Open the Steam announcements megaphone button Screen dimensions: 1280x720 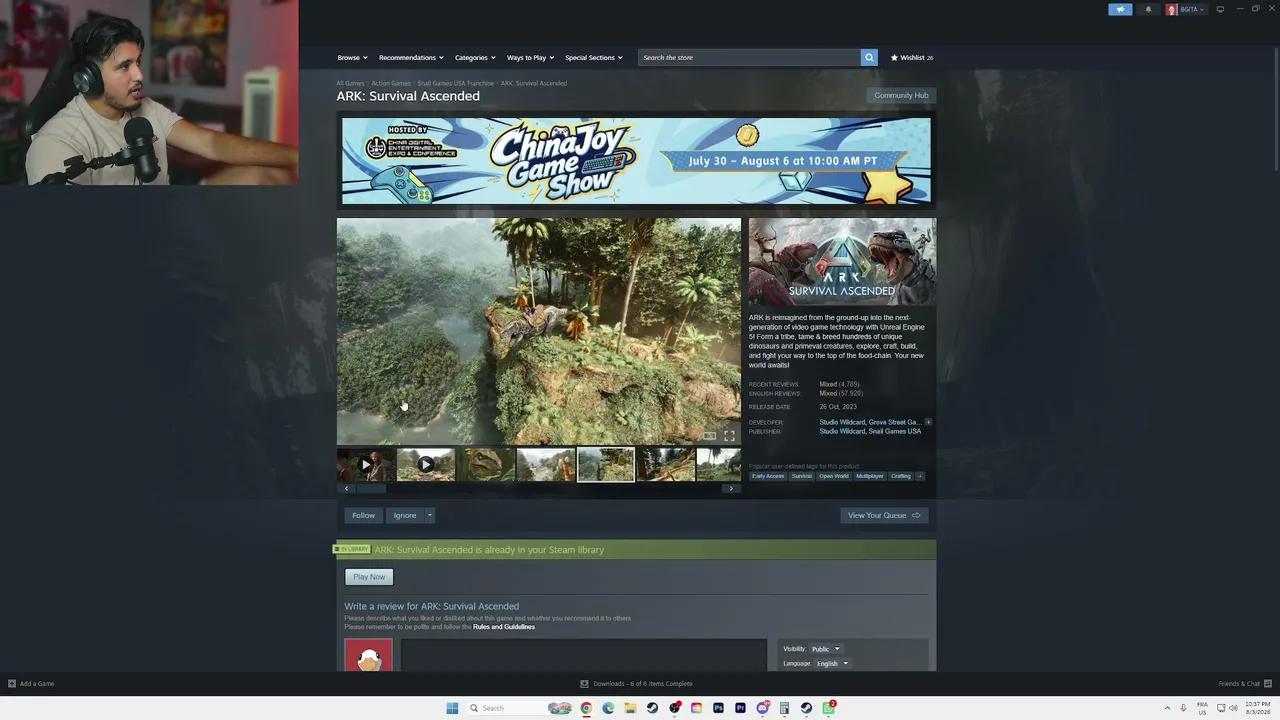pos(1120,9)
